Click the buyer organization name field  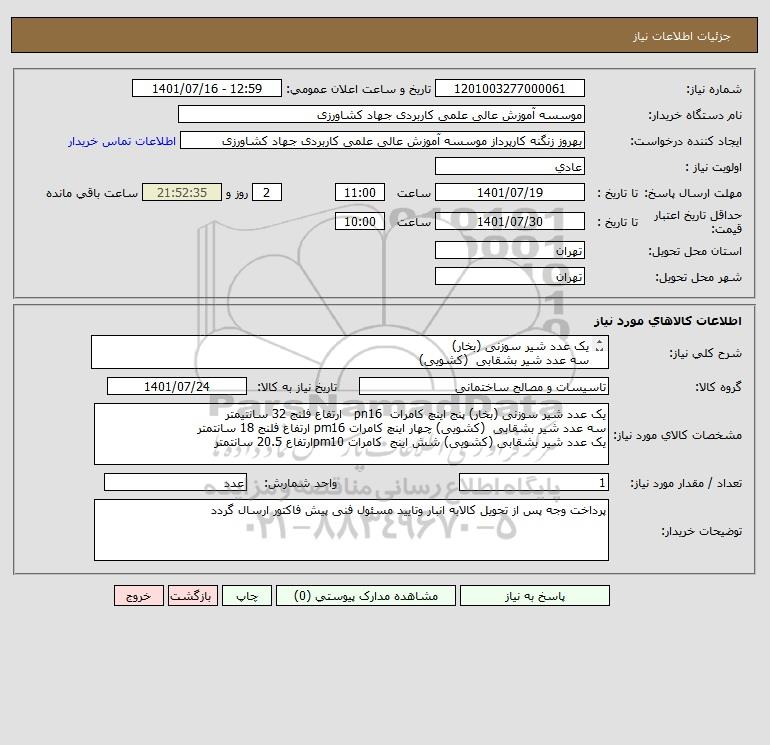click(381, 114)
